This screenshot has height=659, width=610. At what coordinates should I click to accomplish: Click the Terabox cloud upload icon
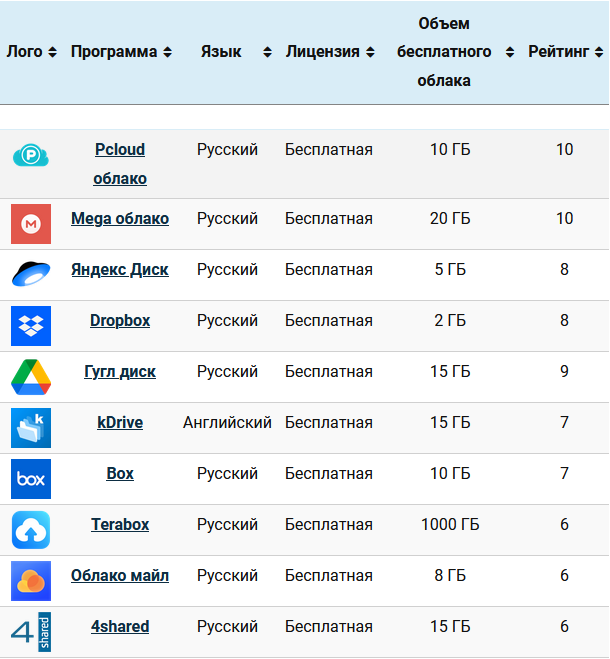31,530
